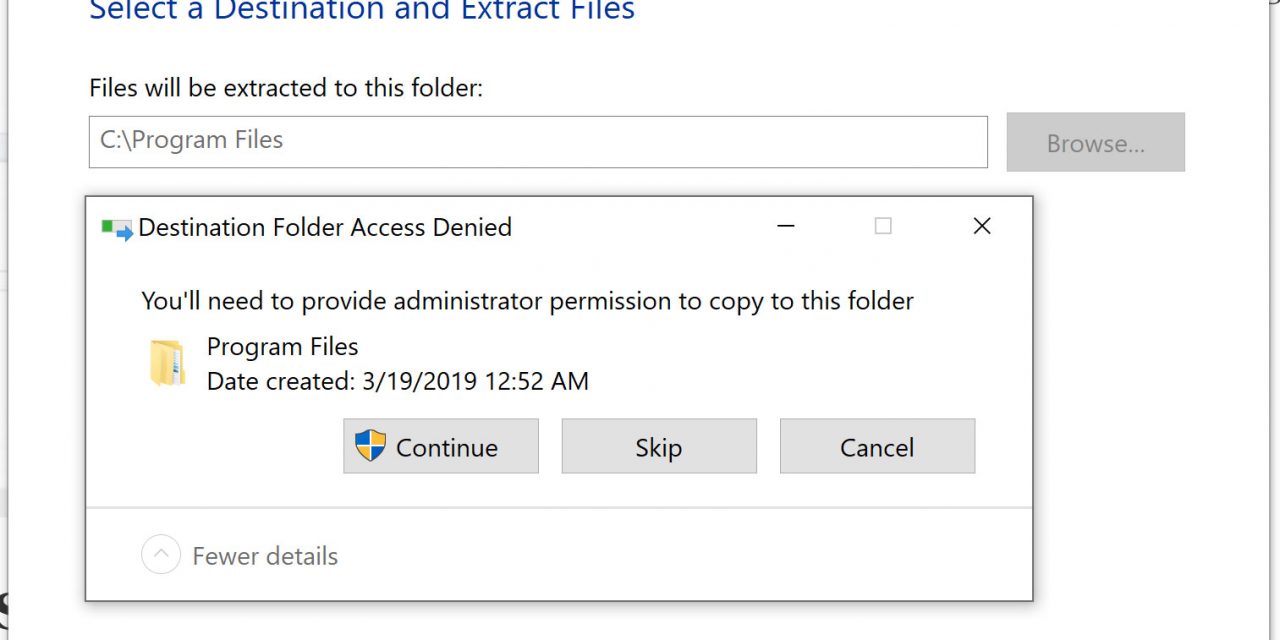Minimize the Access Denied dialog

click(786, 227)
